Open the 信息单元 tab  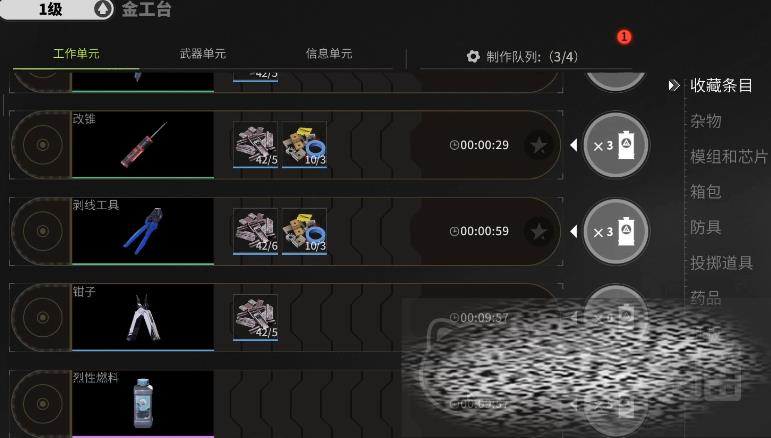coord(329,54)
